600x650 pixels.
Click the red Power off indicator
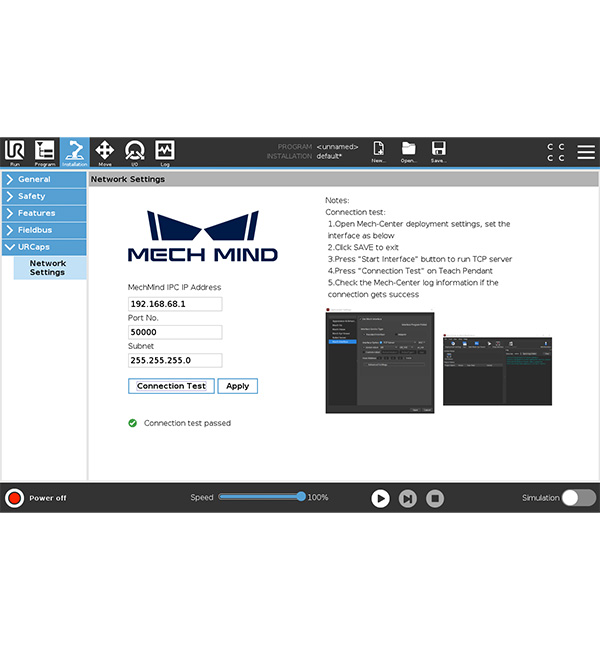[15, 498]
